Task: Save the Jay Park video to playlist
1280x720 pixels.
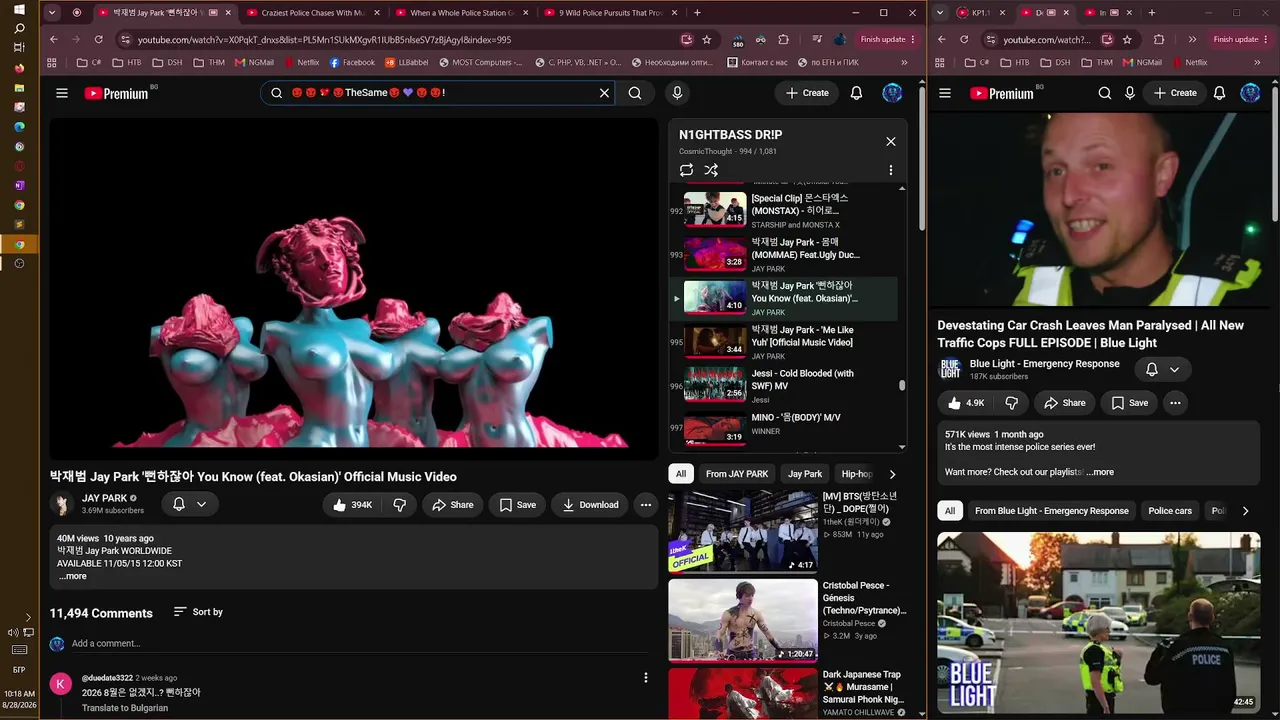Action: [518, 505]
